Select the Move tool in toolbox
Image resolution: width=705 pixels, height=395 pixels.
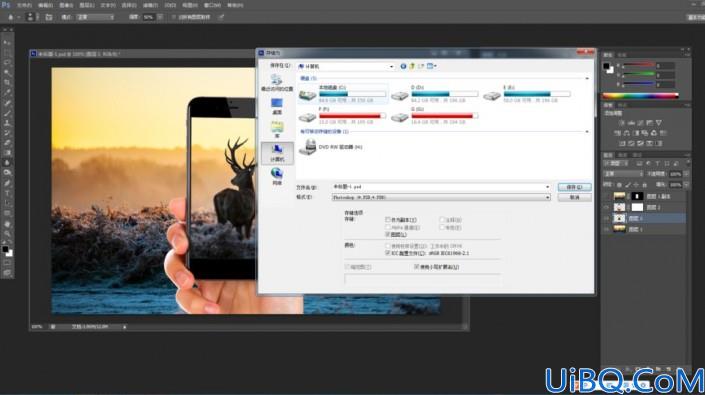pyautogui.click(x=7, y=43)
